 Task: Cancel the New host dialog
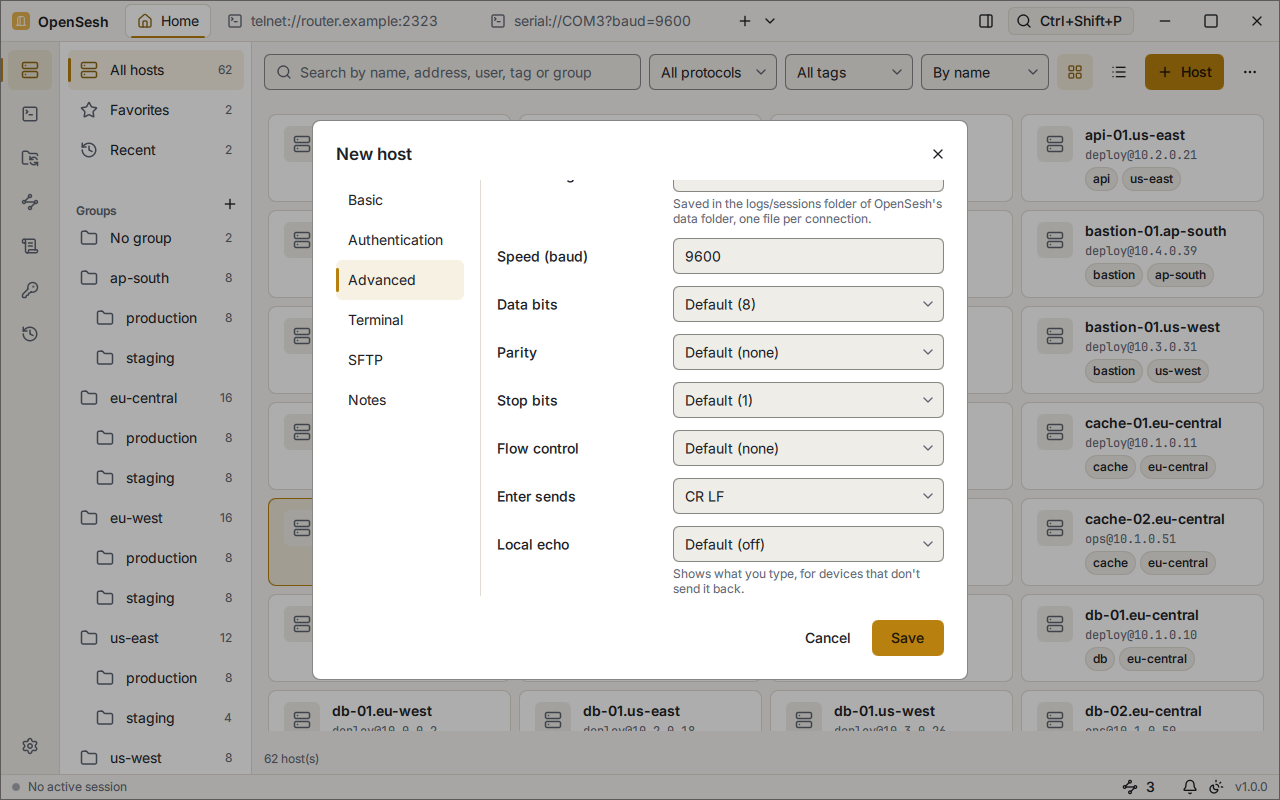click(828, 638)
